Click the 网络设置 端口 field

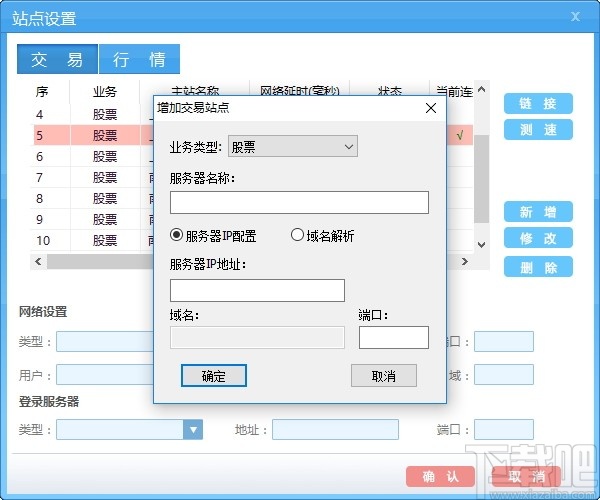(x=504, y=341)
